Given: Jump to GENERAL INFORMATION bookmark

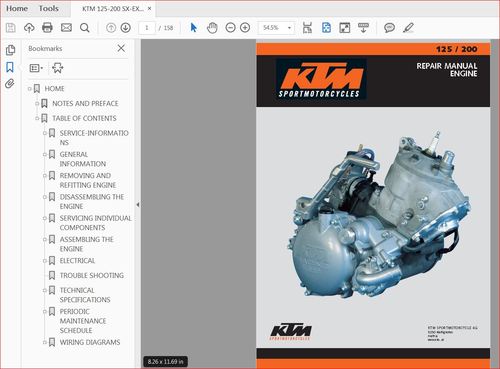Looking at the screenshot, I should 83,159.
